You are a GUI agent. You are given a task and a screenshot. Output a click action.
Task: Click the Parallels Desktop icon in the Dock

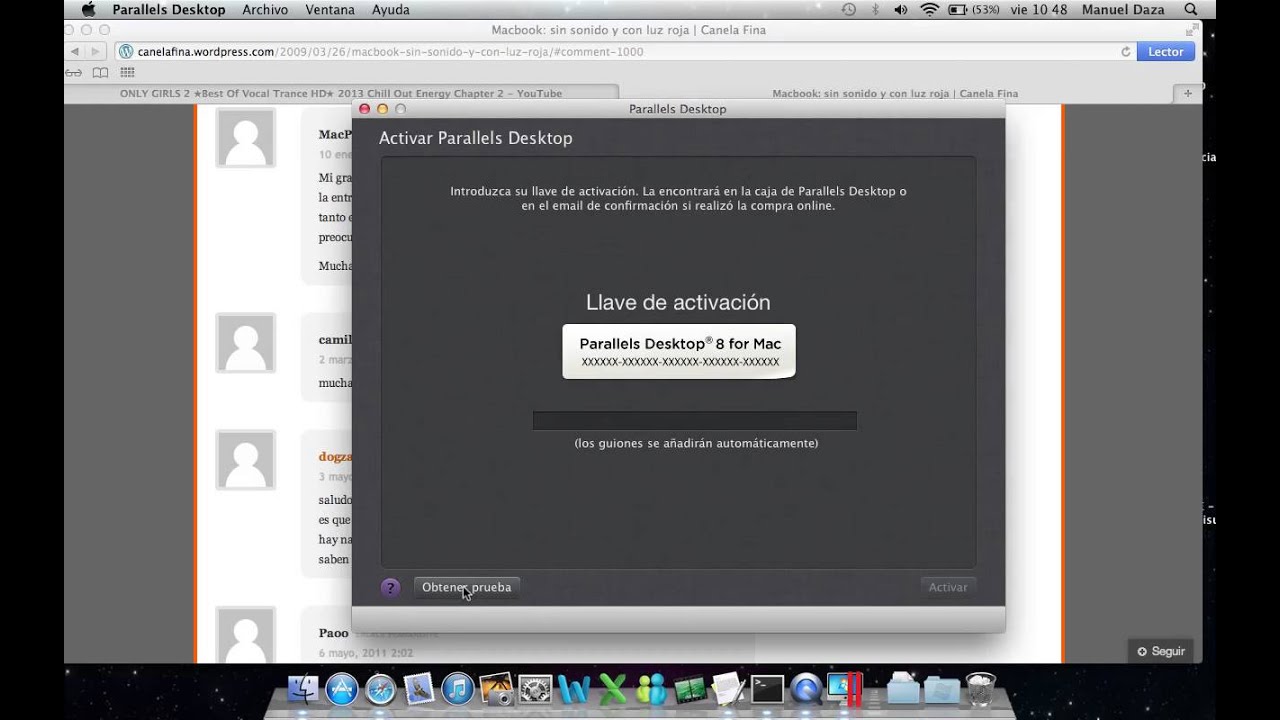(x=845, y=689)
